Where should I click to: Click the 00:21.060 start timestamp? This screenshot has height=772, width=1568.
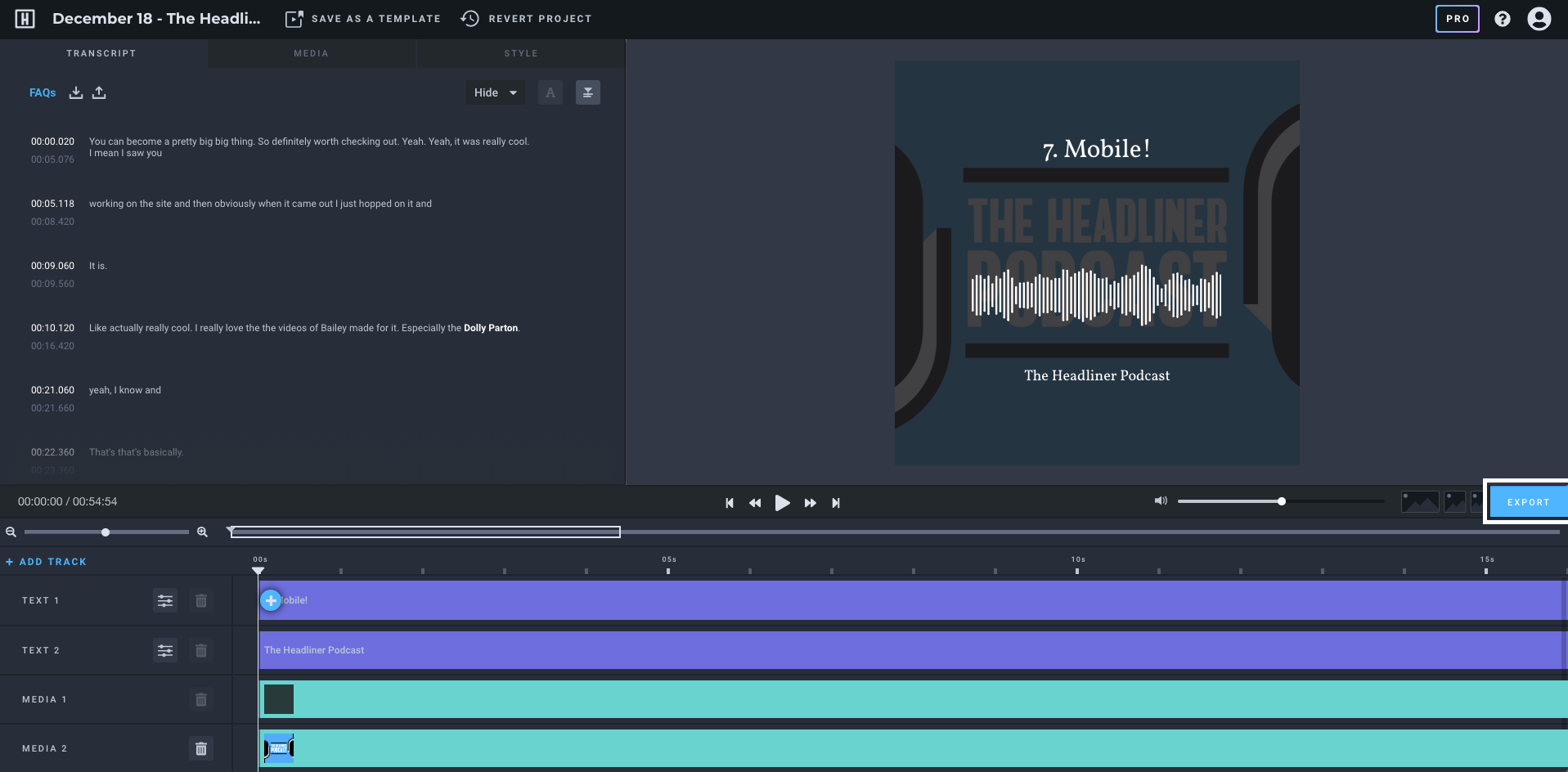(x=52, y=390)
